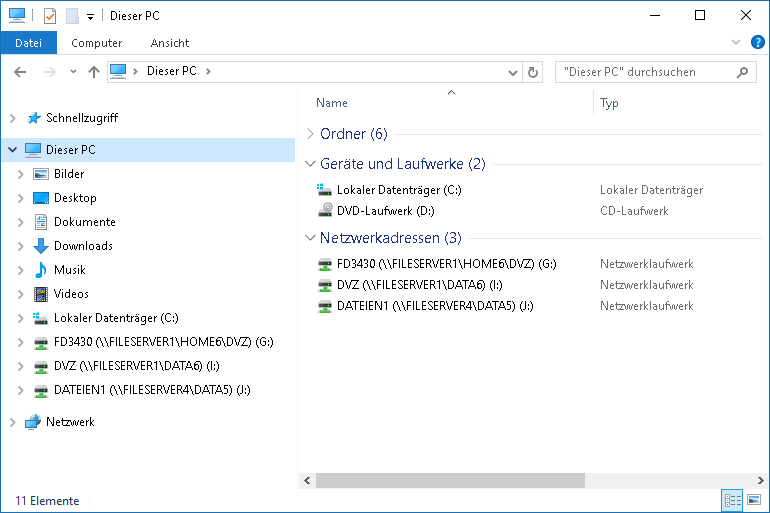770x513 pixels.
Task: Click the up-arrow navigation button
Action: [94, 72]
